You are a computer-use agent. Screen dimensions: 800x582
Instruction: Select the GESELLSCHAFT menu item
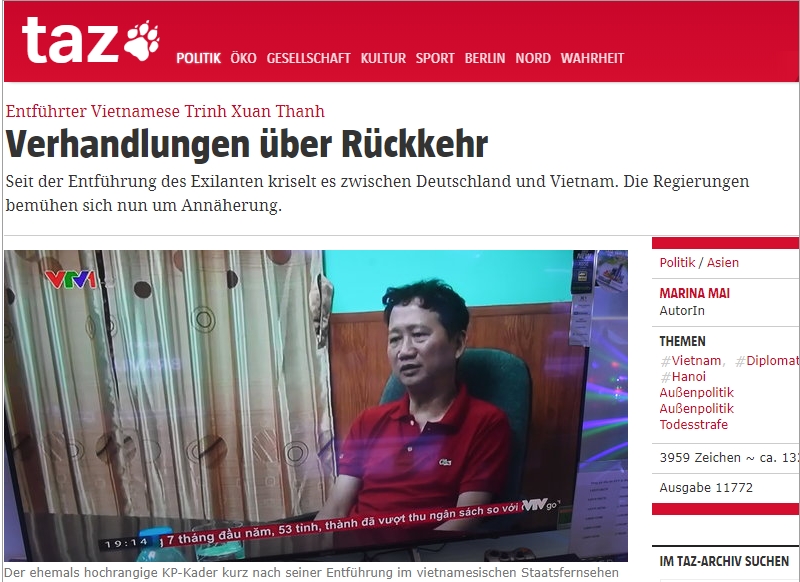click(x=309, y=58)
